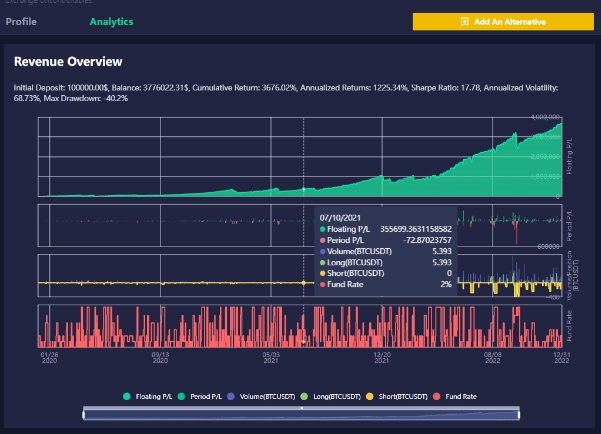Click the 07/10/2021 tooltip date header

point(342,216)
